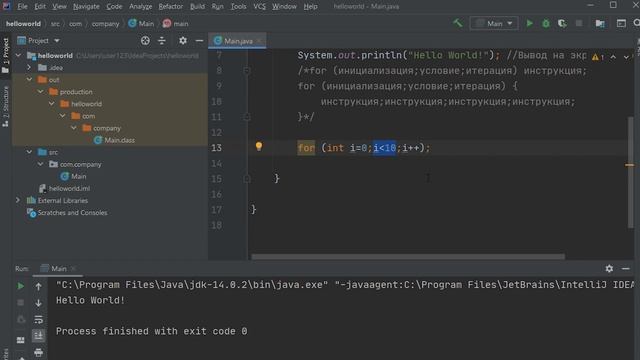Rerun Main in Run panel

[x=20, y=286]
